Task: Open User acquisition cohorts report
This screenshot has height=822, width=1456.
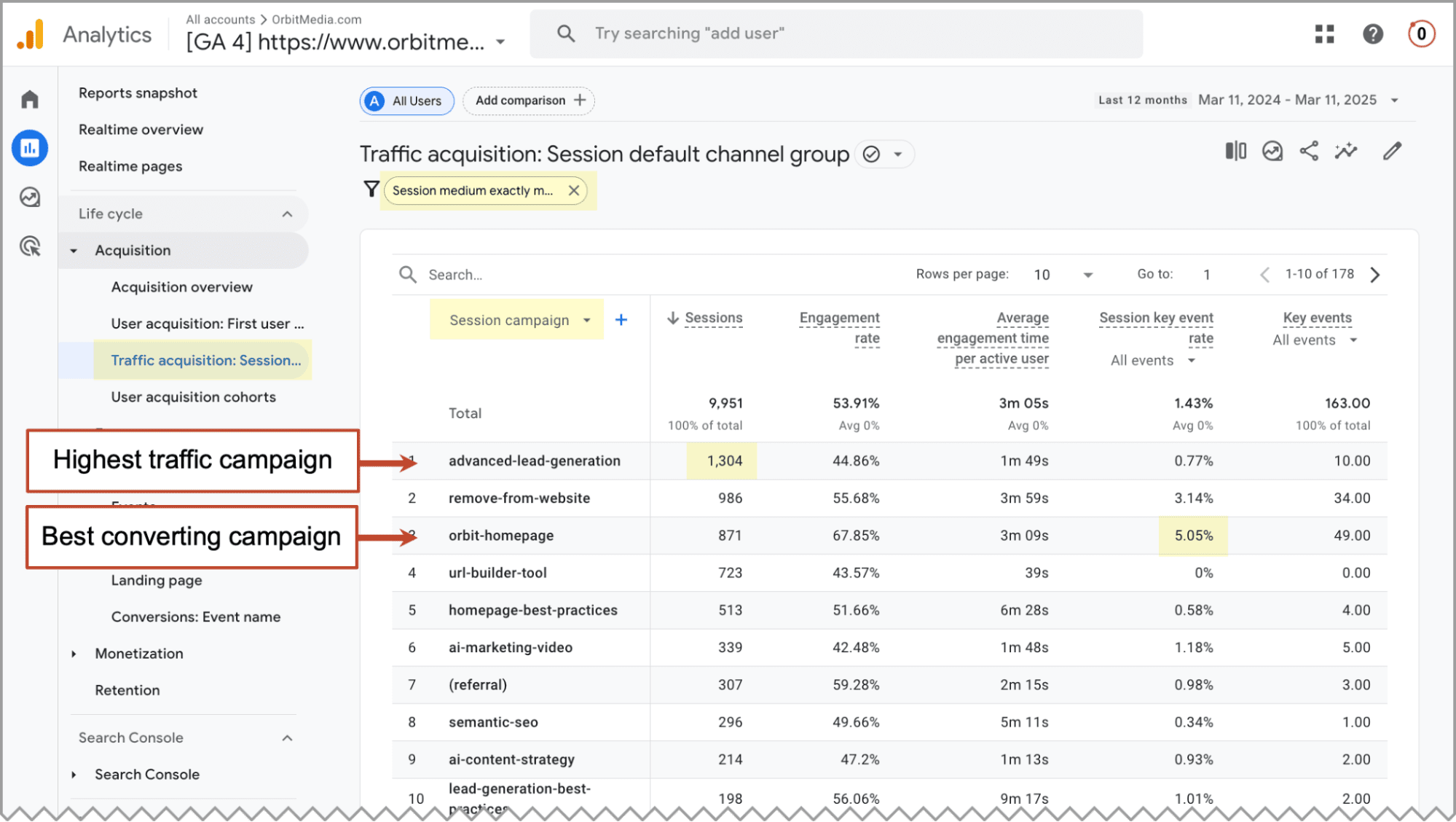Action: point(193,397)
